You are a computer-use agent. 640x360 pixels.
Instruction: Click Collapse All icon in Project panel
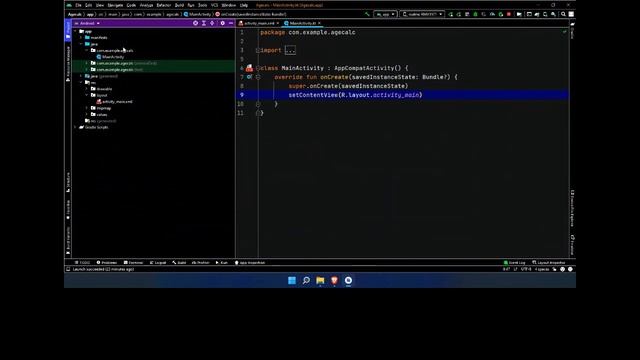pyautogui.click(x=212, y=23)
